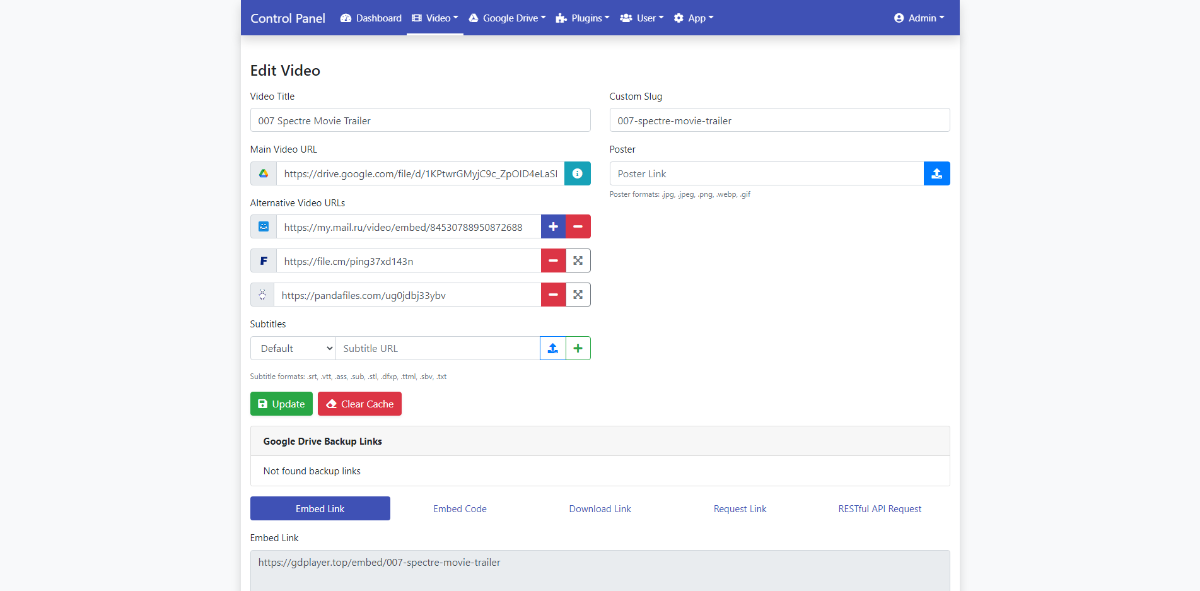This screenshot has height=591, width=1200.
Task: Remove the file.cm alternative URL
Action: [x=553, y=261]
